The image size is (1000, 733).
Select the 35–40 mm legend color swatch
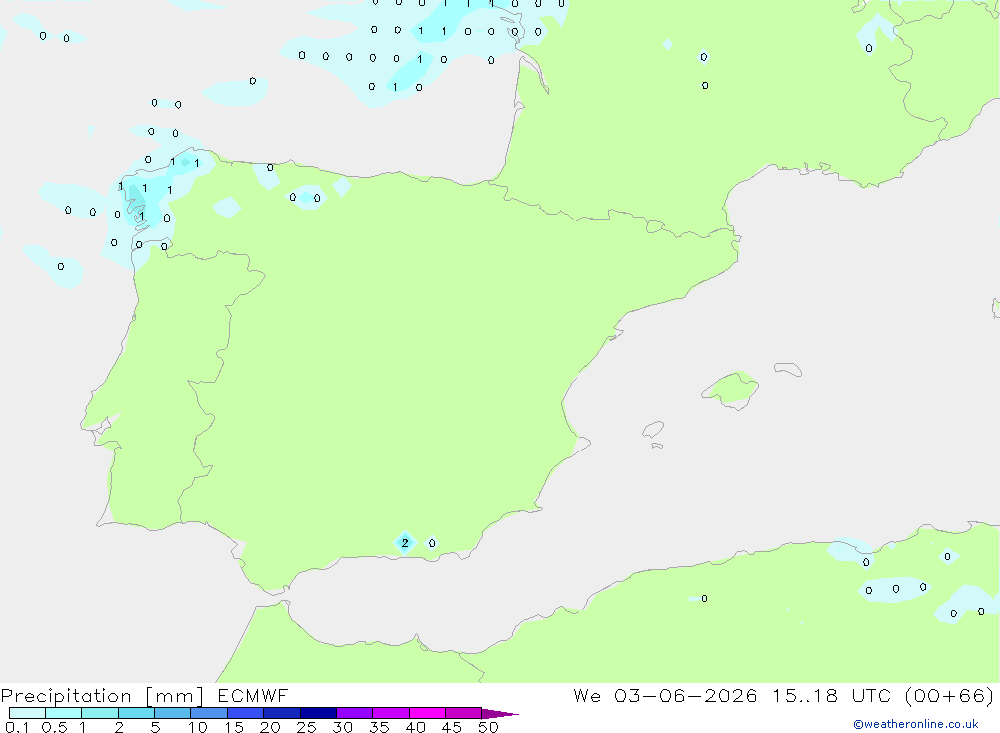tap(391, 713)
